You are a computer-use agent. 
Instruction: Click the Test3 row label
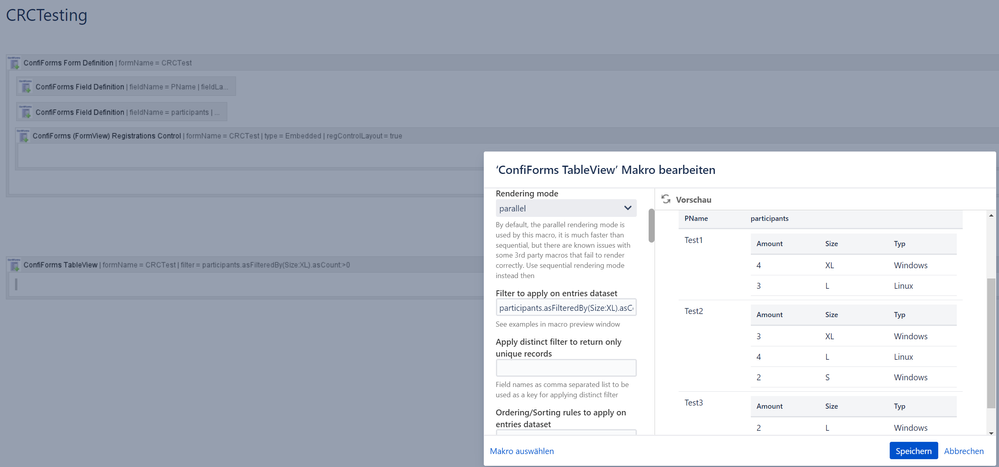[x=695, y=403]
